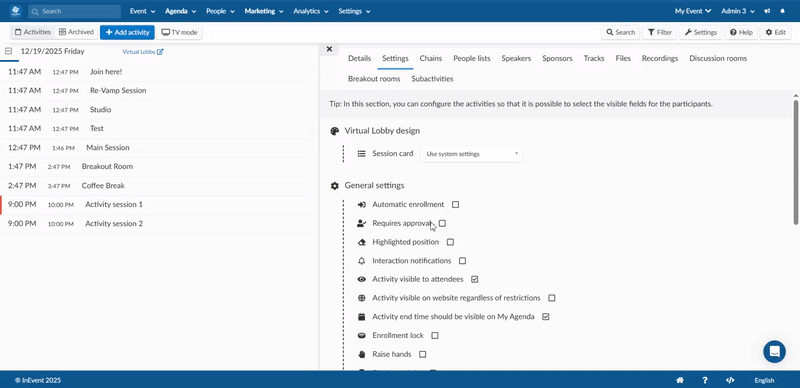The image size is (800, 388).
Task: Click the My Agenda calendar icon
Action: click(362, 317)
